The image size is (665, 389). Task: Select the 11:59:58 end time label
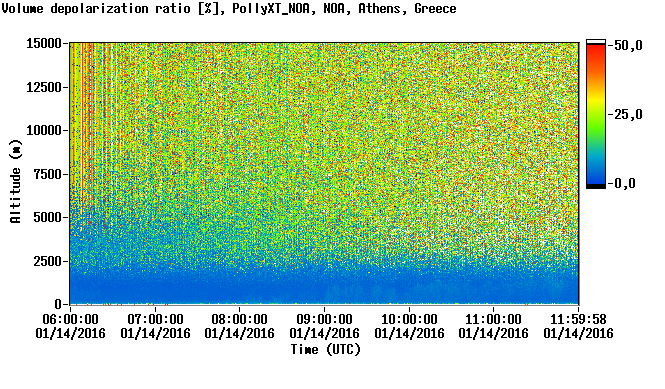[578, 319]
